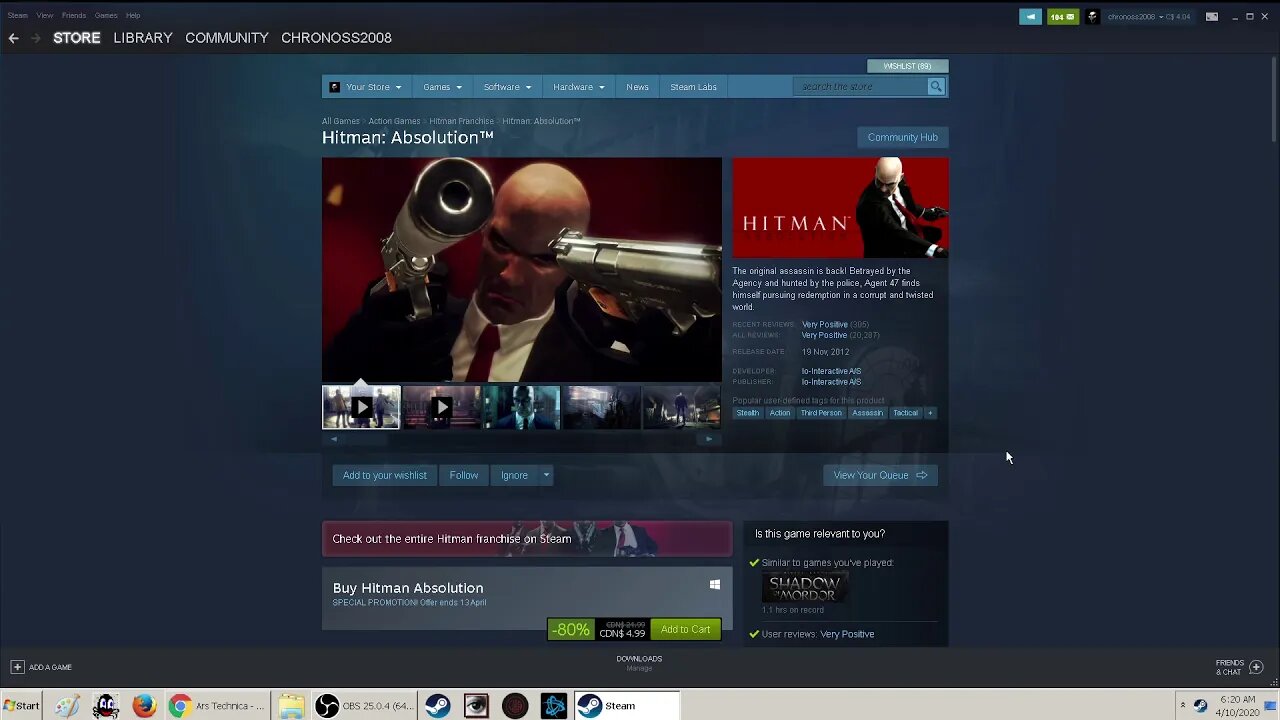Open the Help menu
This screenshot has height=720, width=1280.
pyautogui.click(x=133, y=15)
